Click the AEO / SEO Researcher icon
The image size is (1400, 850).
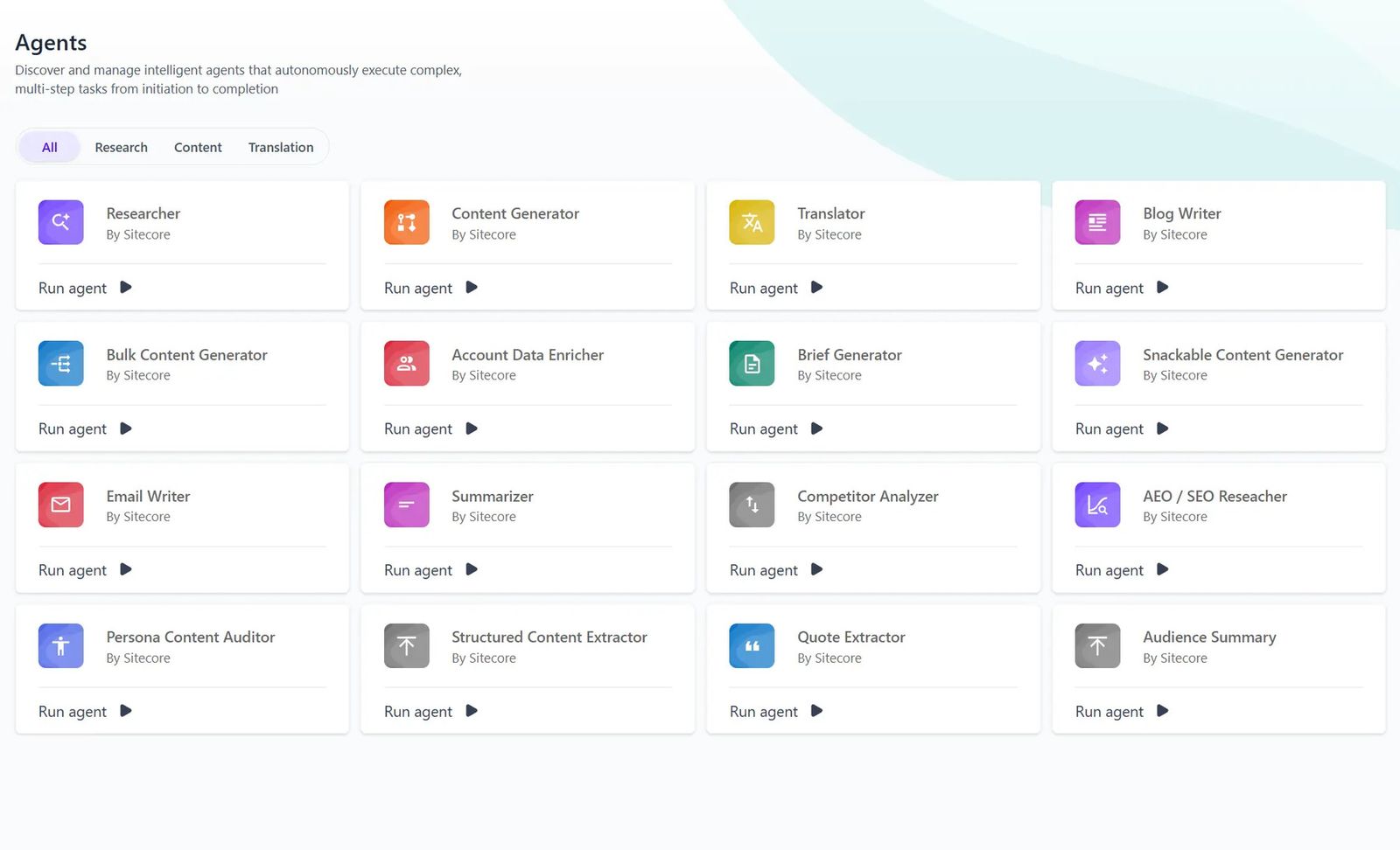(x=1097, y=505)
